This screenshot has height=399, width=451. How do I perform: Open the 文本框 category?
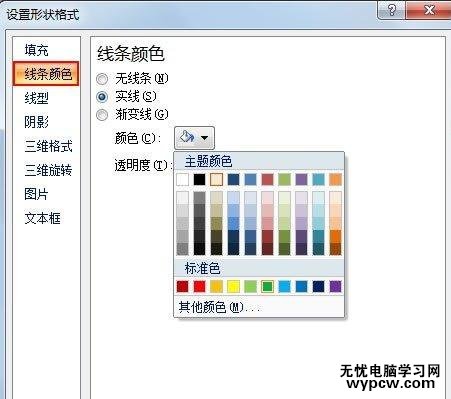[42, 218]
